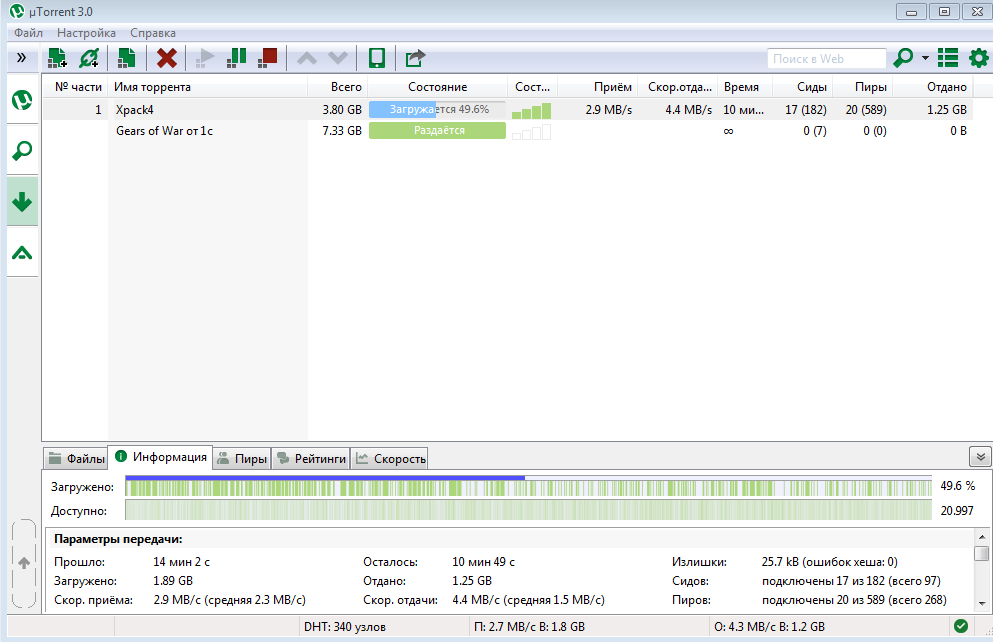
Task: Click the Create New Torrent icon
Action: point(127,58)
